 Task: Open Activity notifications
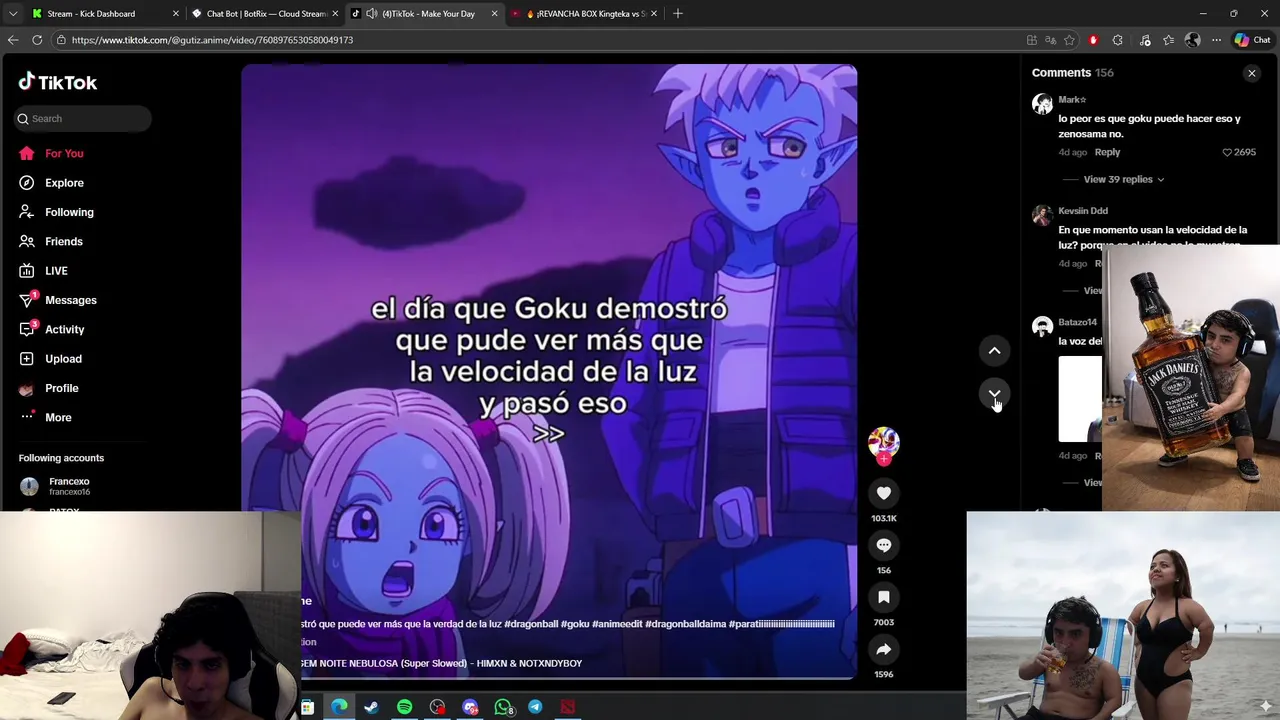coord(64,329)
